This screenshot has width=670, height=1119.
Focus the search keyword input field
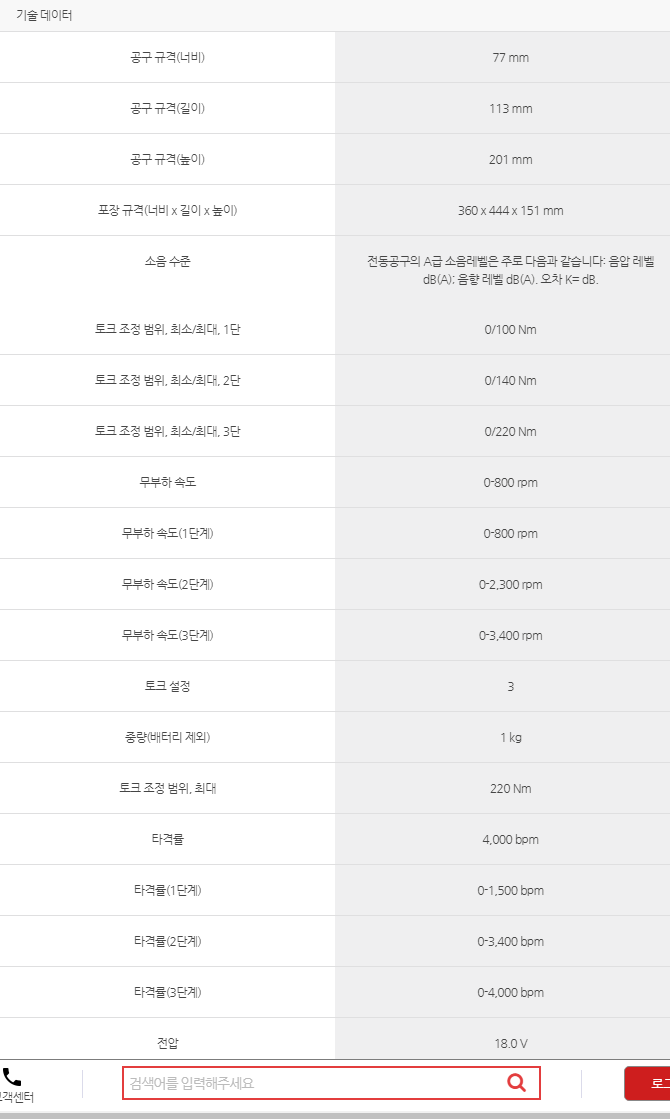[331, 1083]
